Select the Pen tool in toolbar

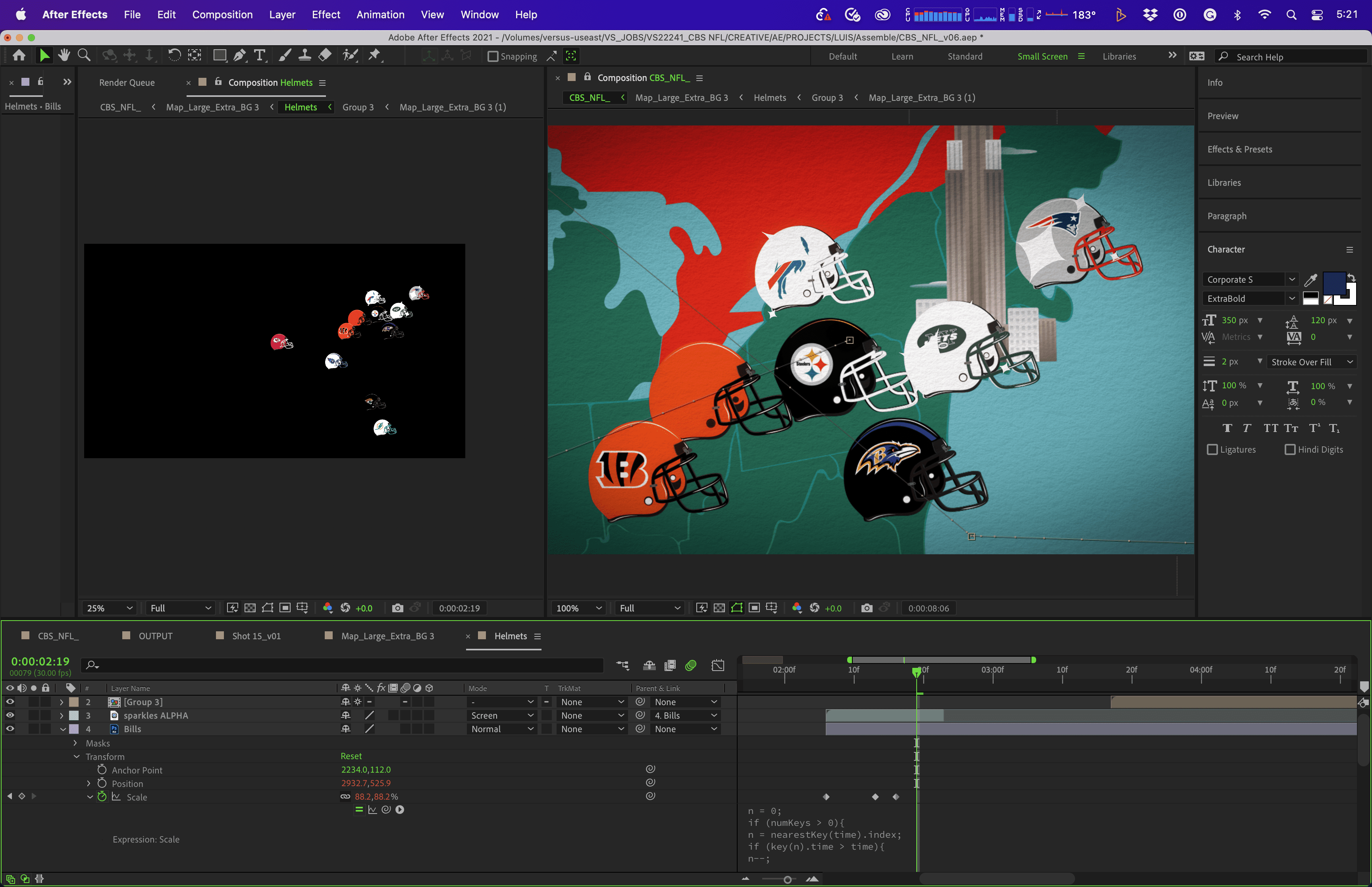pos(240,55)
